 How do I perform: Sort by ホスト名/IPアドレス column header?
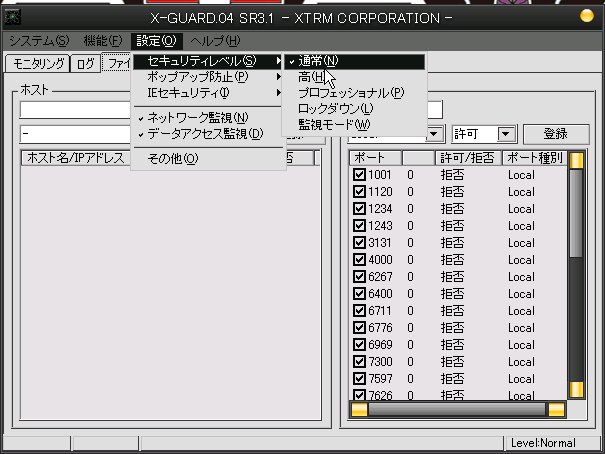[x=76, y=158]
